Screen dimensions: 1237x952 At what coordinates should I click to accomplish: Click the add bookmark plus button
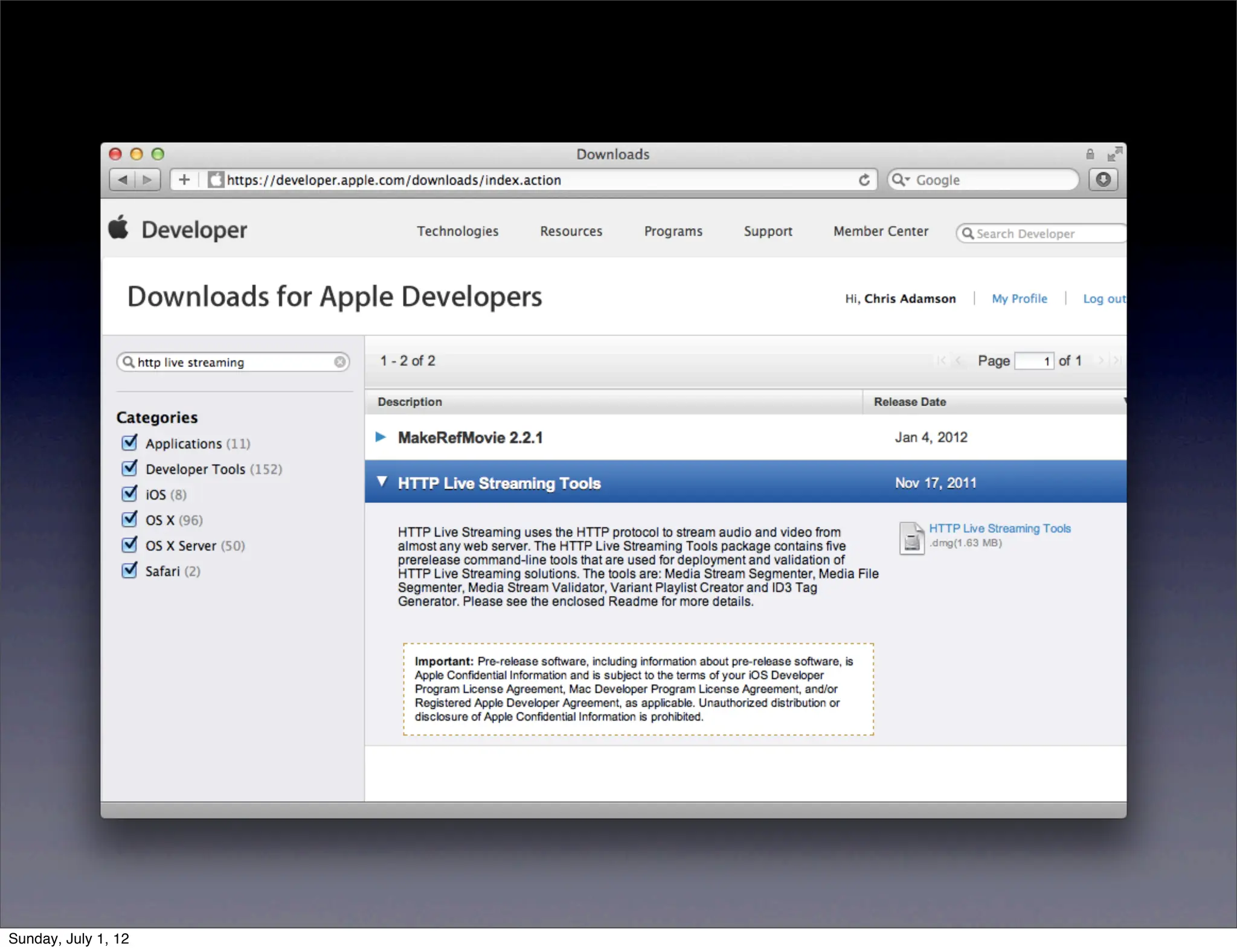(184, 180)
